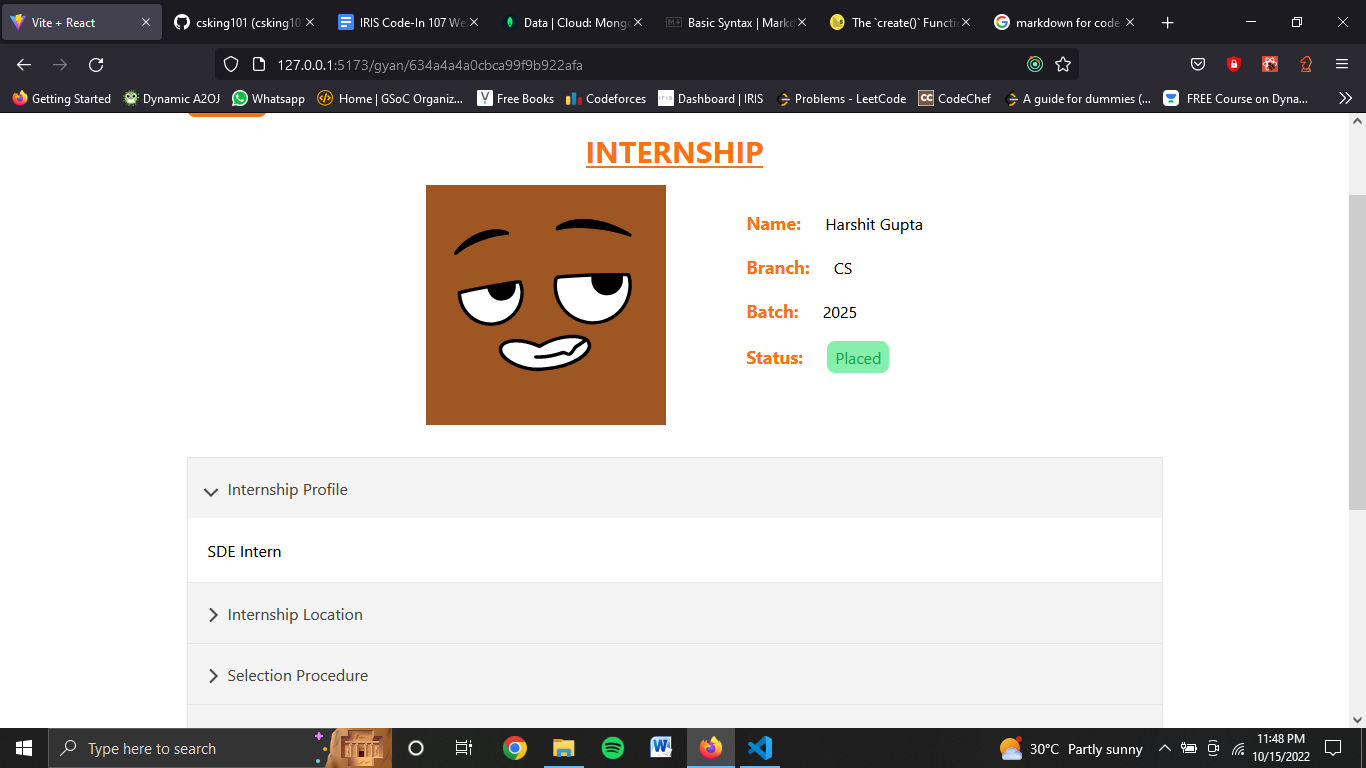The width and height of the screenshot is (1366, 768).
Task: Open File Explorer from the taskbar
Action: [564, 748]
